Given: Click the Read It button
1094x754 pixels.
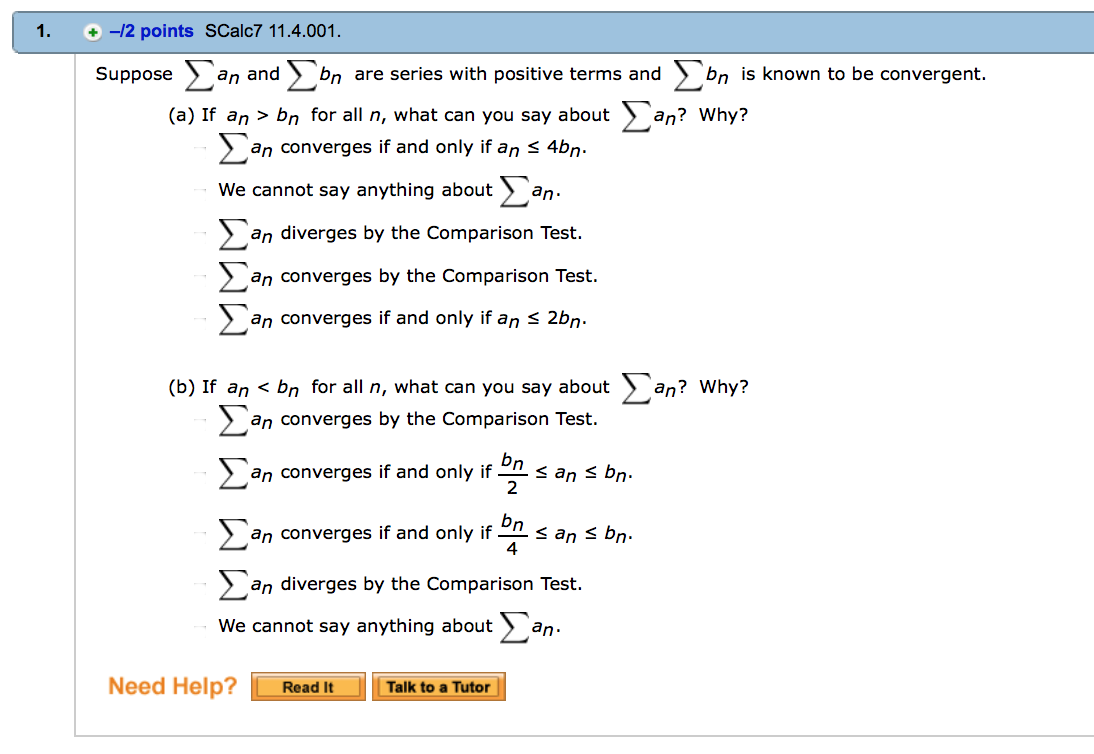Looking at the screenshot, I should coord(307,686).
